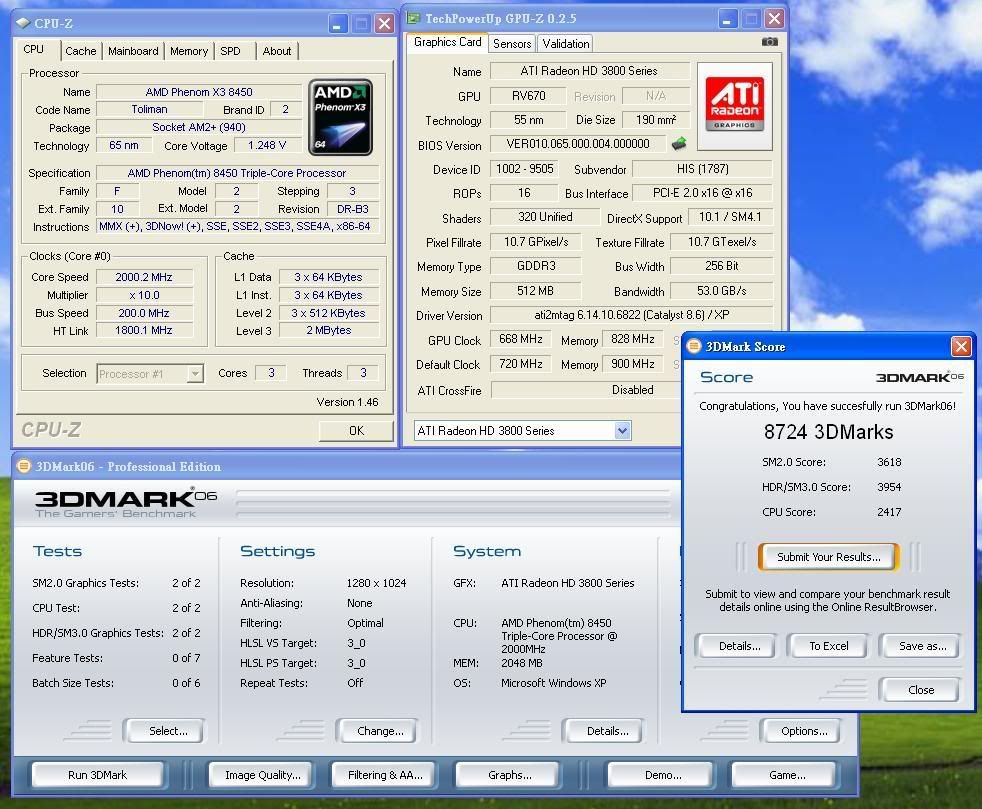Click the GPU-Z title bar icon

tap(413, 19)
